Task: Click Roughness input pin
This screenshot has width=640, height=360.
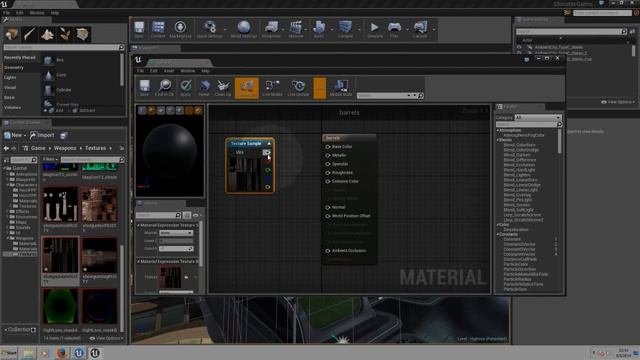Action: 328,173
